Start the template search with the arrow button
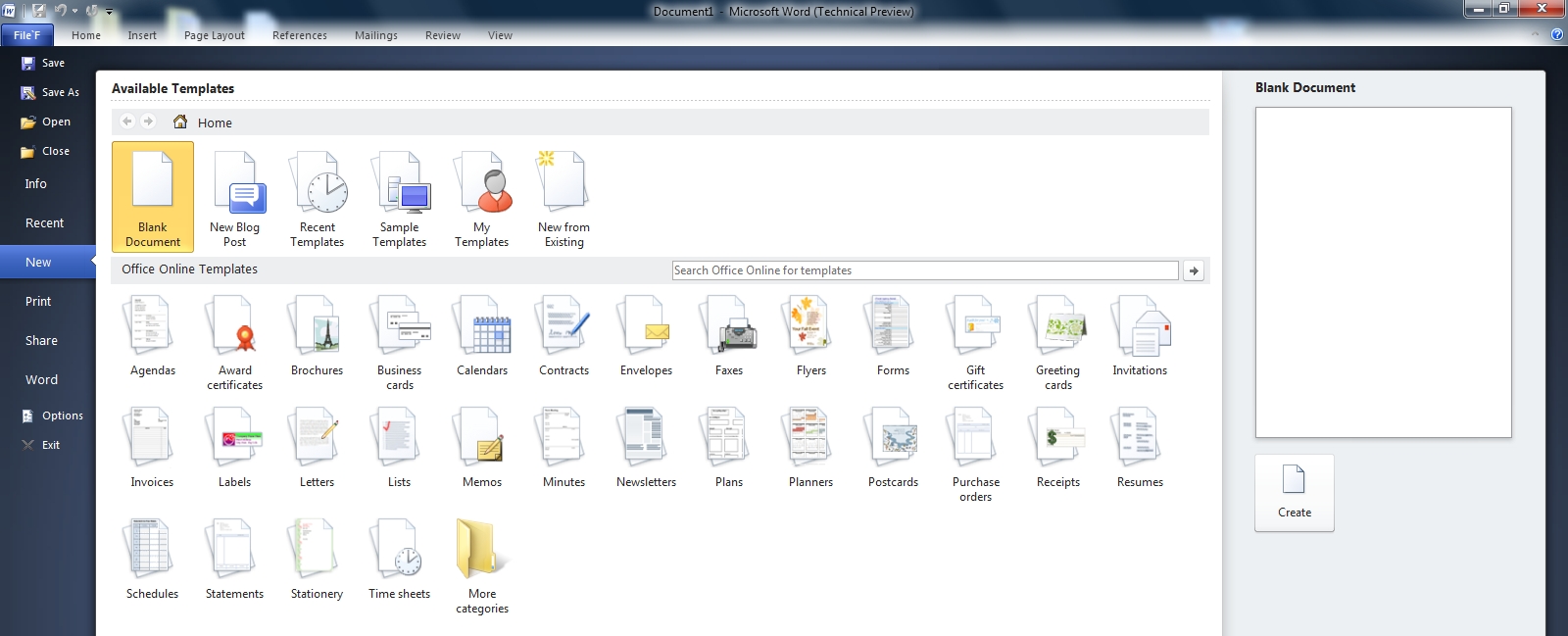Screen dimensions: 1568x636 (1194, 270)
